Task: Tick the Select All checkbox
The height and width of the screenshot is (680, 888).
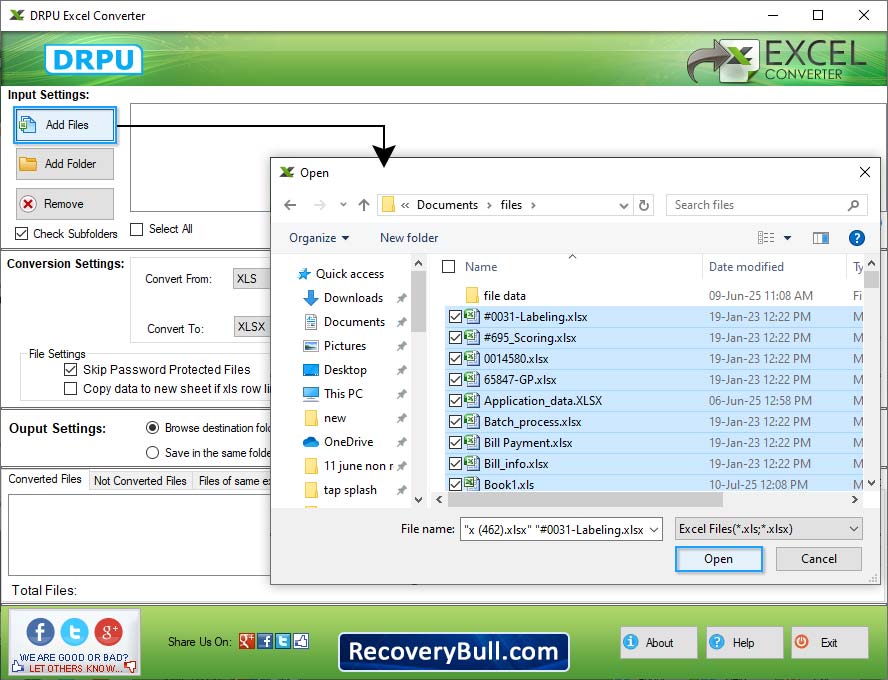Action: pos(136,229)
